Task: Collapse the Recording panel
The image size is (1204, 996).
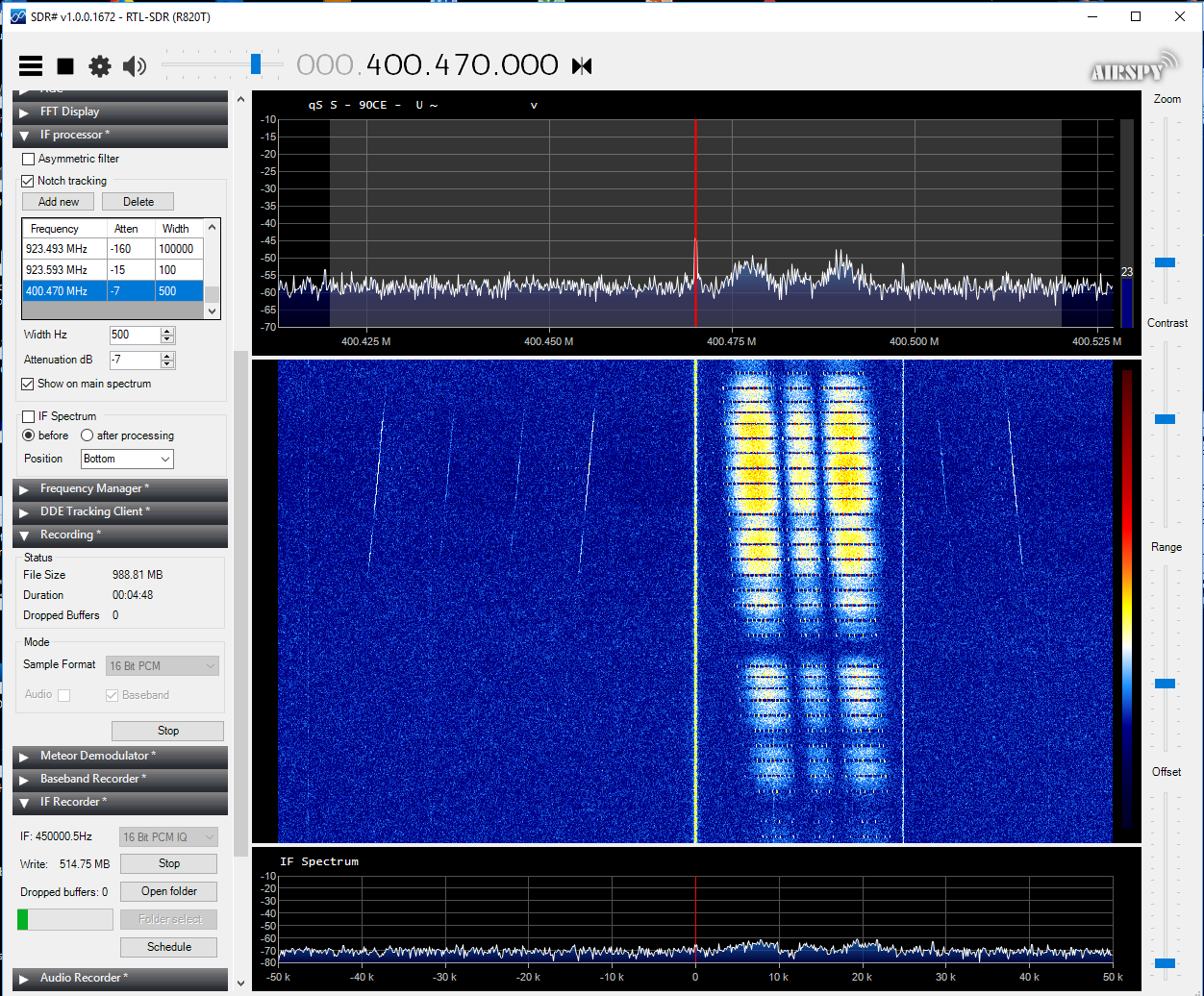Action: point(120,535)
